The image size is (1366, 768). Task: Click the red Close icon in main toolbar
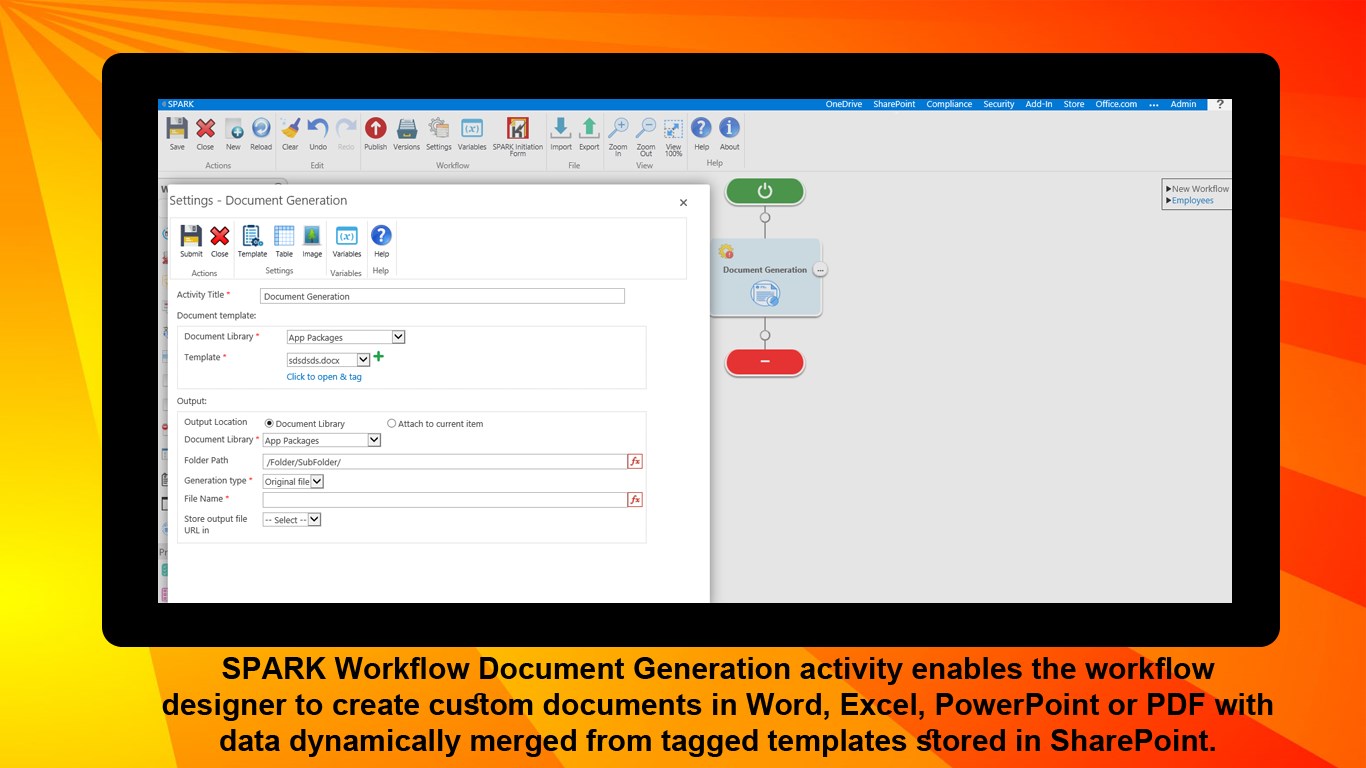(x=205, y=133)
